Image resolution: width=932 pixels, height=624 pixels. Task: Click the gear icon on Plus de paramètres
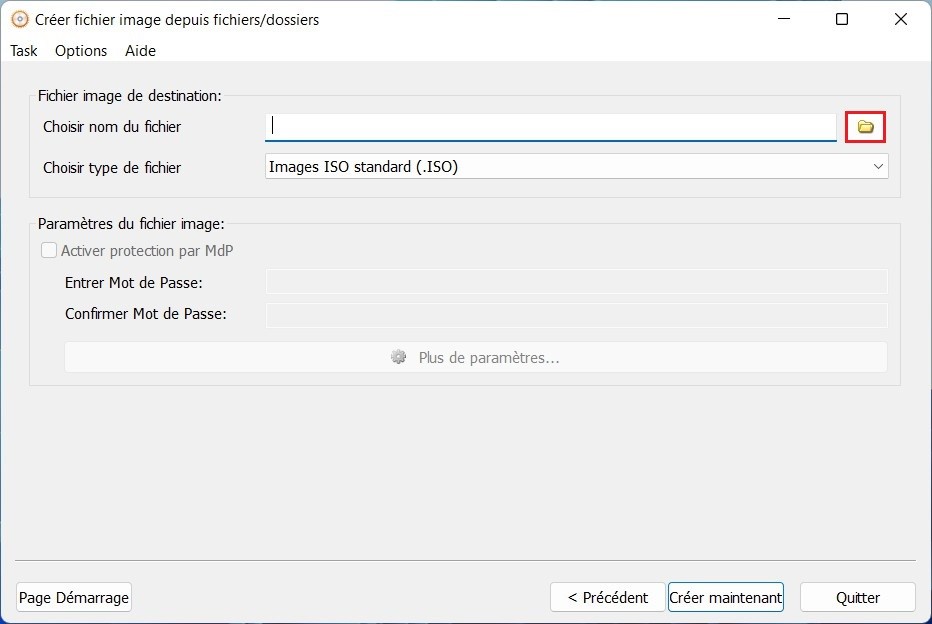[x=399, y=357]
